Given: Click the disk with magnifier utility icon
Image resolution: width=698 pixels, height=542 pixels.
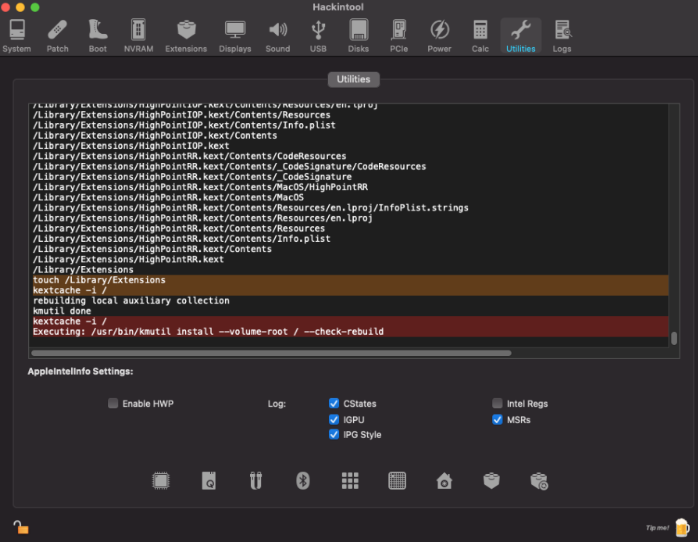Looking at the screenshot, I should [x=209, y=481].
